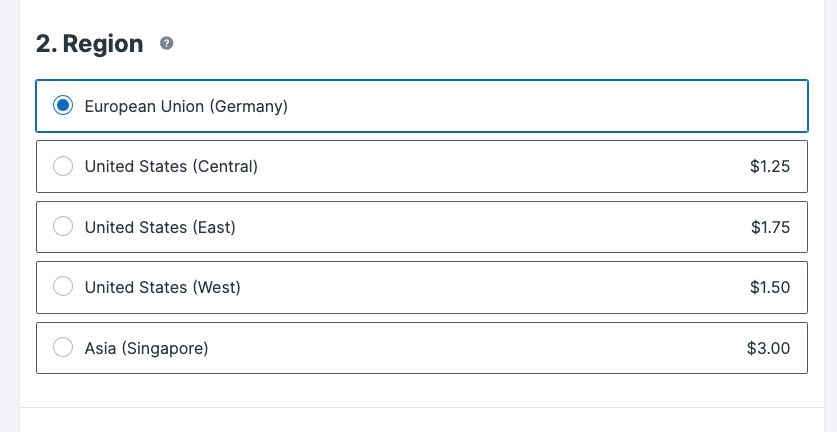Pick the United States (East) radio button
Viewport: 837px width, 432px height.
63,227
